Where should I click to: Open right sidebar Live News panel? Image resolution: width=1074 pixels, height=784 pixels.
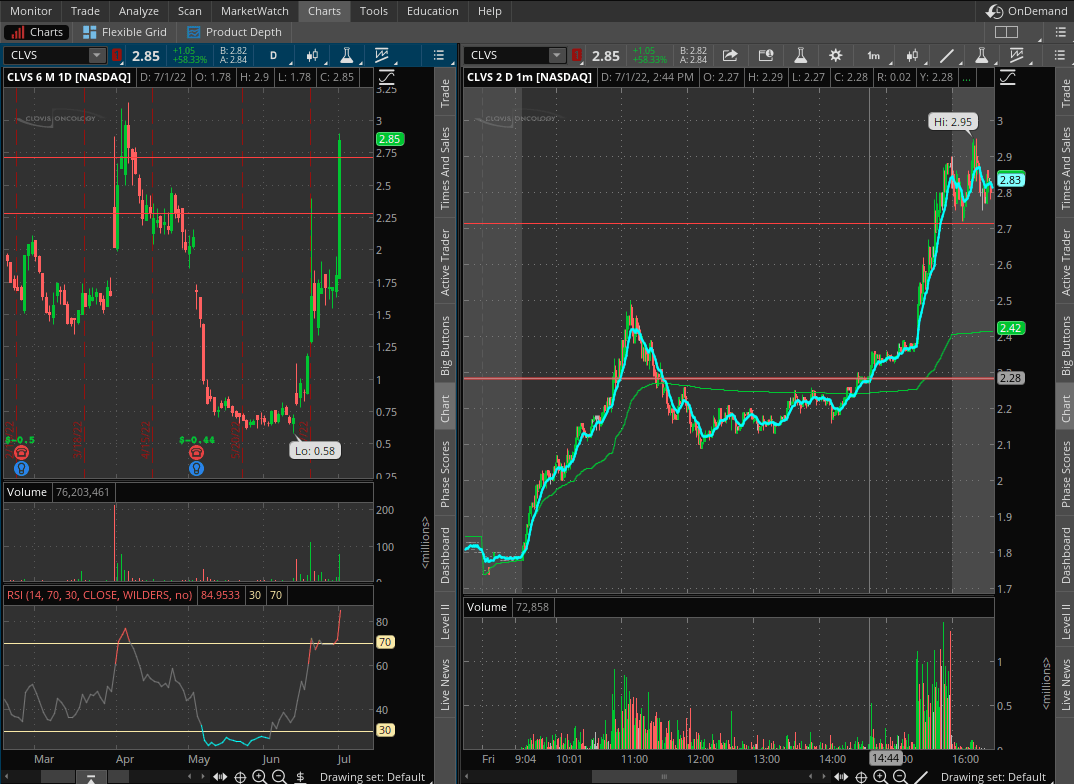tap(1066, 684)
